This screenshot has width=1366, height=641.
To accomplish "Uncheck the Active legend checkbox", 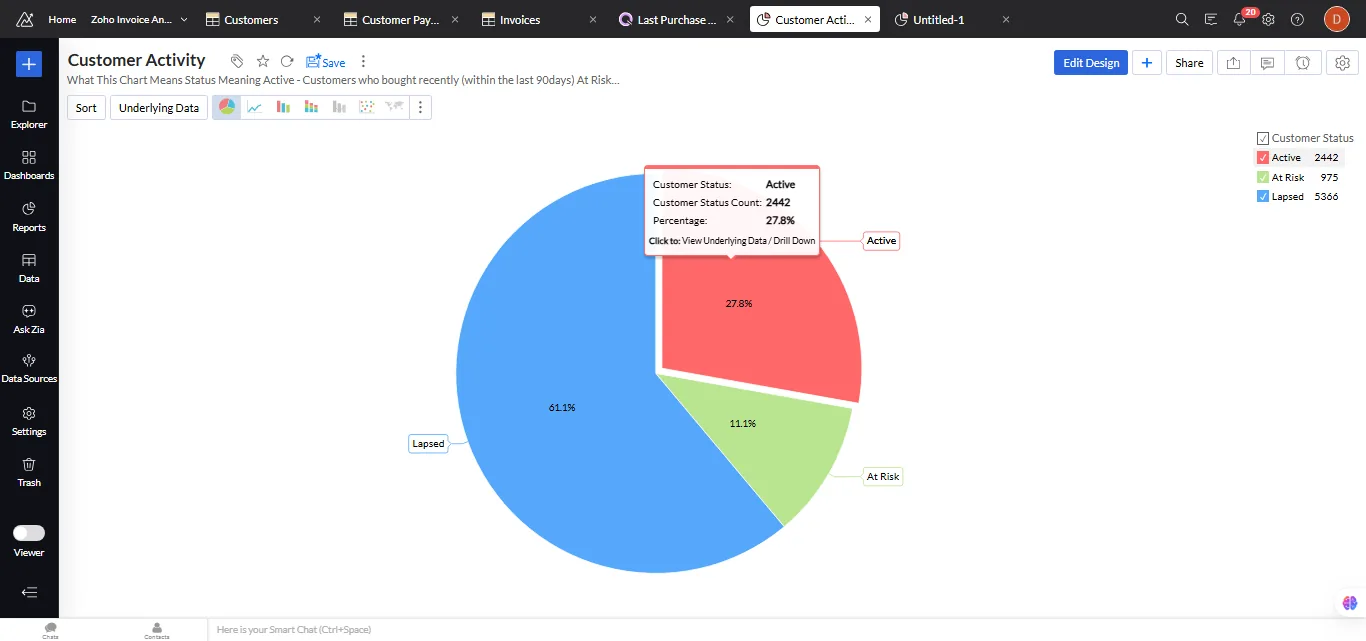I will tap(1263, 158).
